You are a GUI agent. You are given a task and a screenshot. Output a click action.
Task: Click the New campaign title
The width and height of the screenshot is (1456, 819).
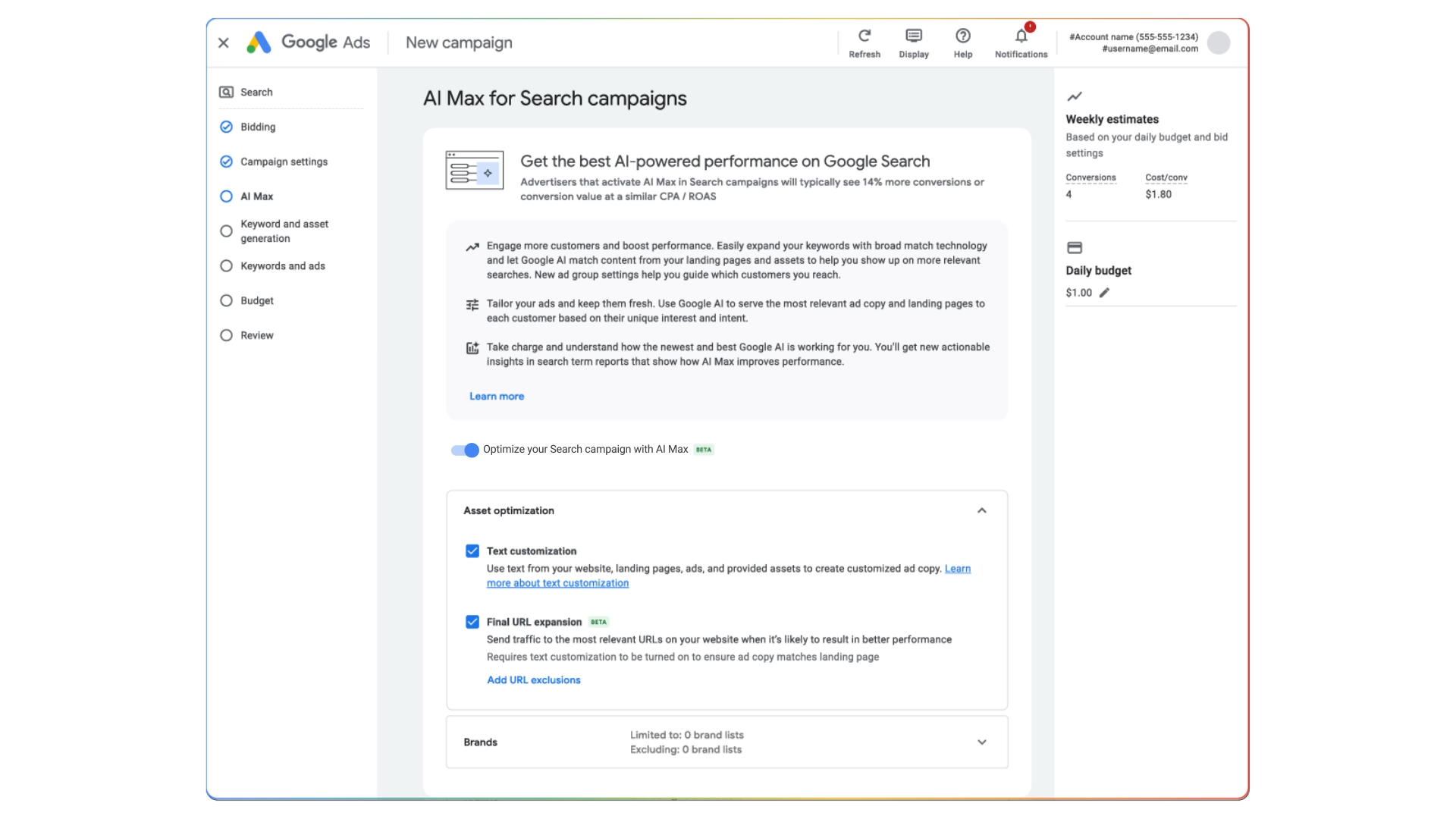pos(460,42)
